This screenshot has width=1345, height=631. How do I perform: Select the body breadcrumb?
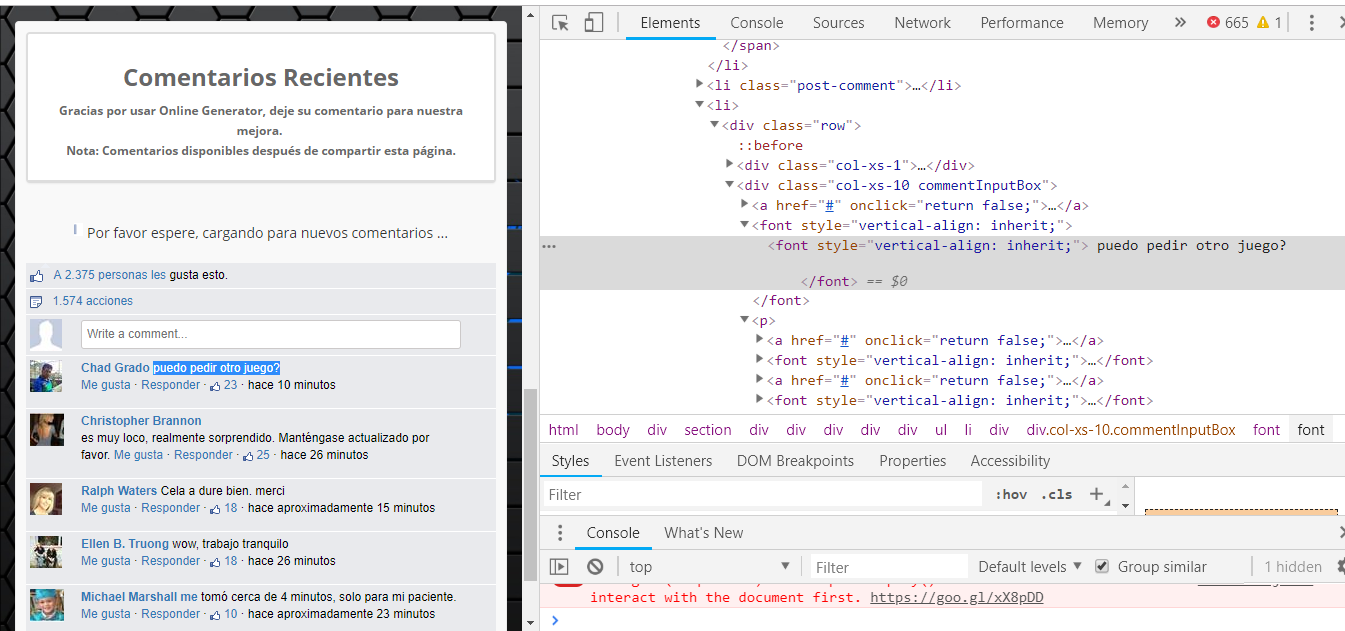613,430
